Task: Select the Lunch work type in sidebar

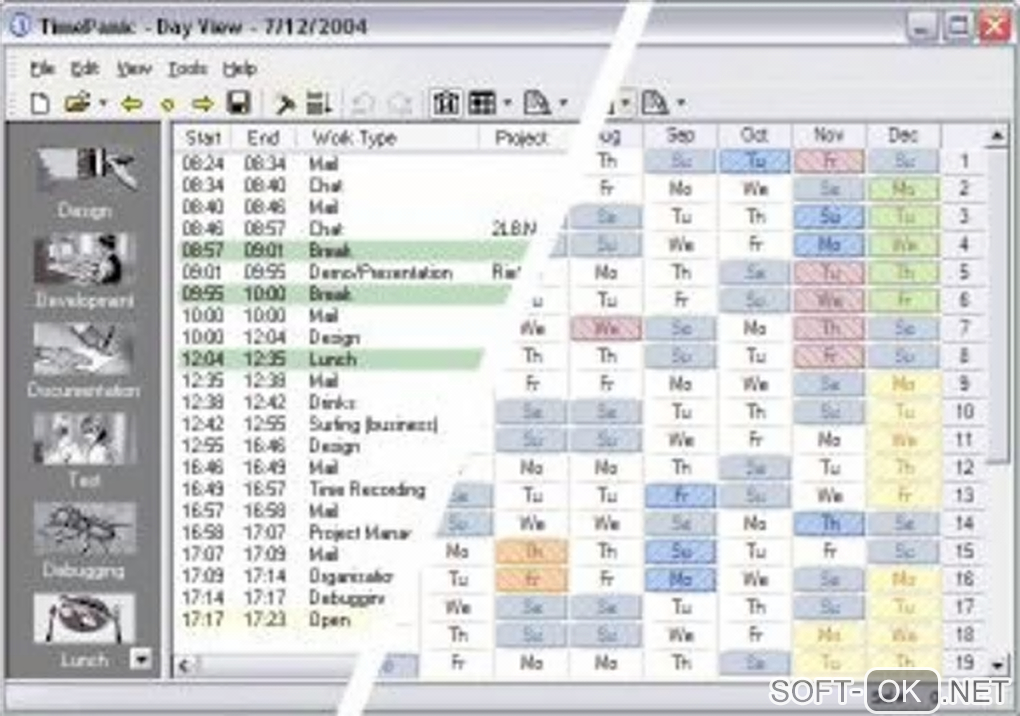Action: click(85, 631)
